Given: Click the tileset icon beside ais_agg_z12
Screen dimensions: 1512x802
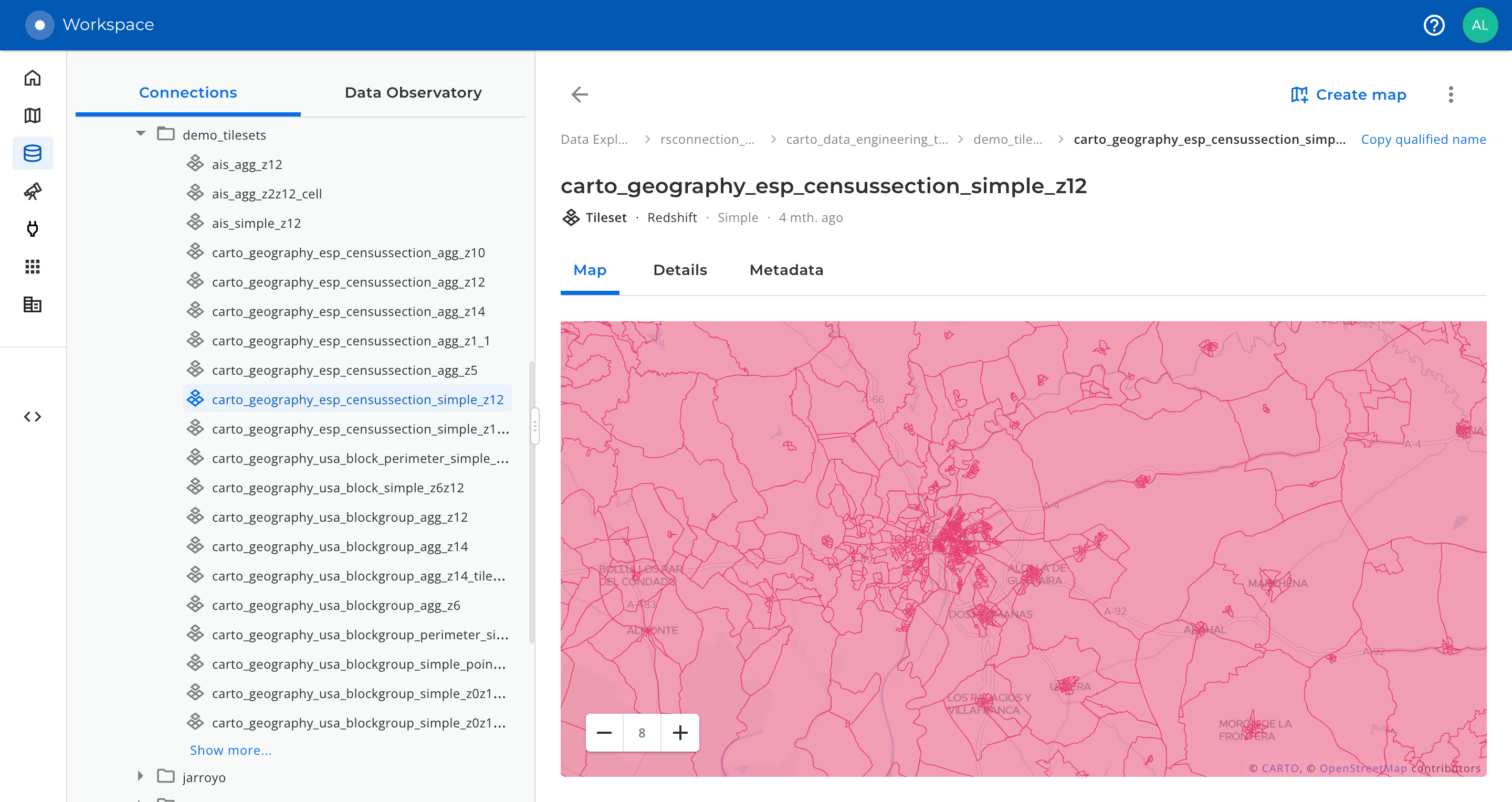Looking at the screenshot, I should click(195, 164).
